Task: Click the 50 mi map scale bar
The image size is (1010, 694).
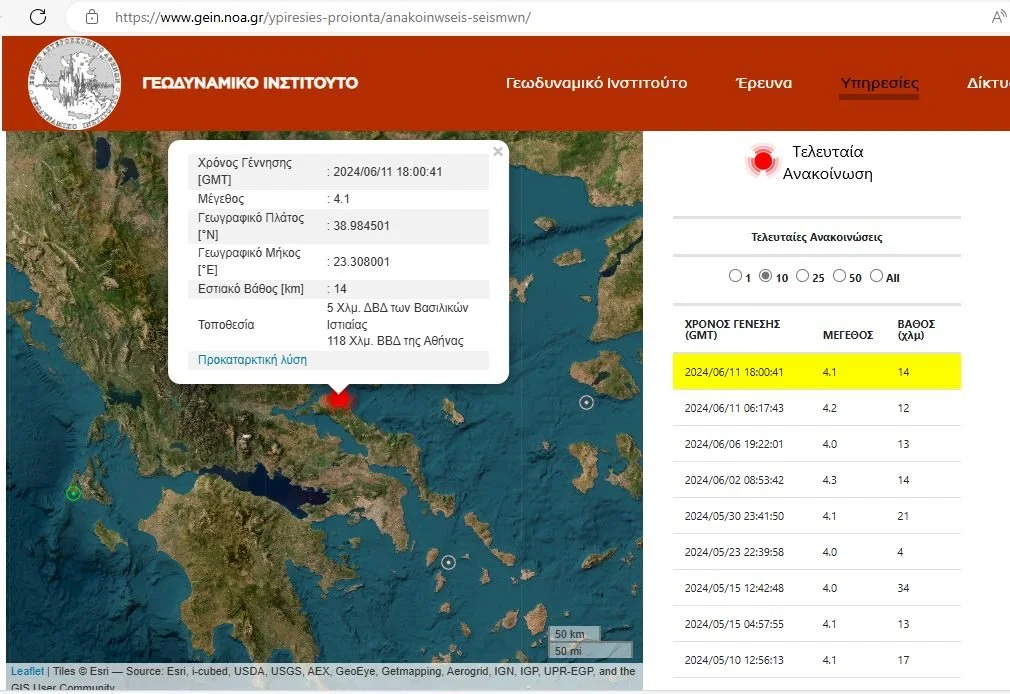Action: point(591,650)
